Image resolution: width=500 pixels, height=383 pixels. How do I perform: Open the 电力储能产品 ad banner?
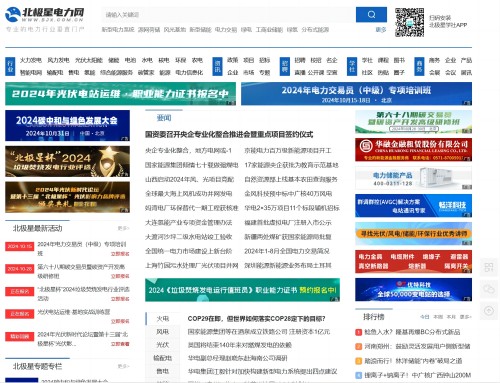[413, 178]
